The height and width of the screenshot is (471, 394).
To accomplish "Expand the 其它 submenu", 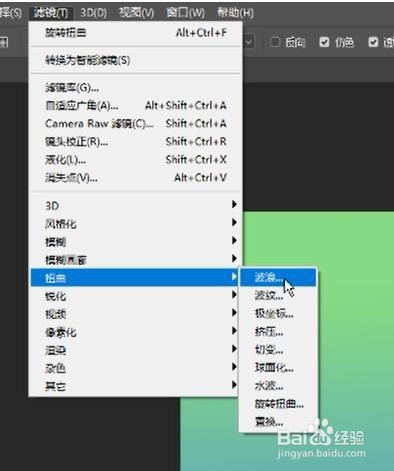I will click(134, 386).
